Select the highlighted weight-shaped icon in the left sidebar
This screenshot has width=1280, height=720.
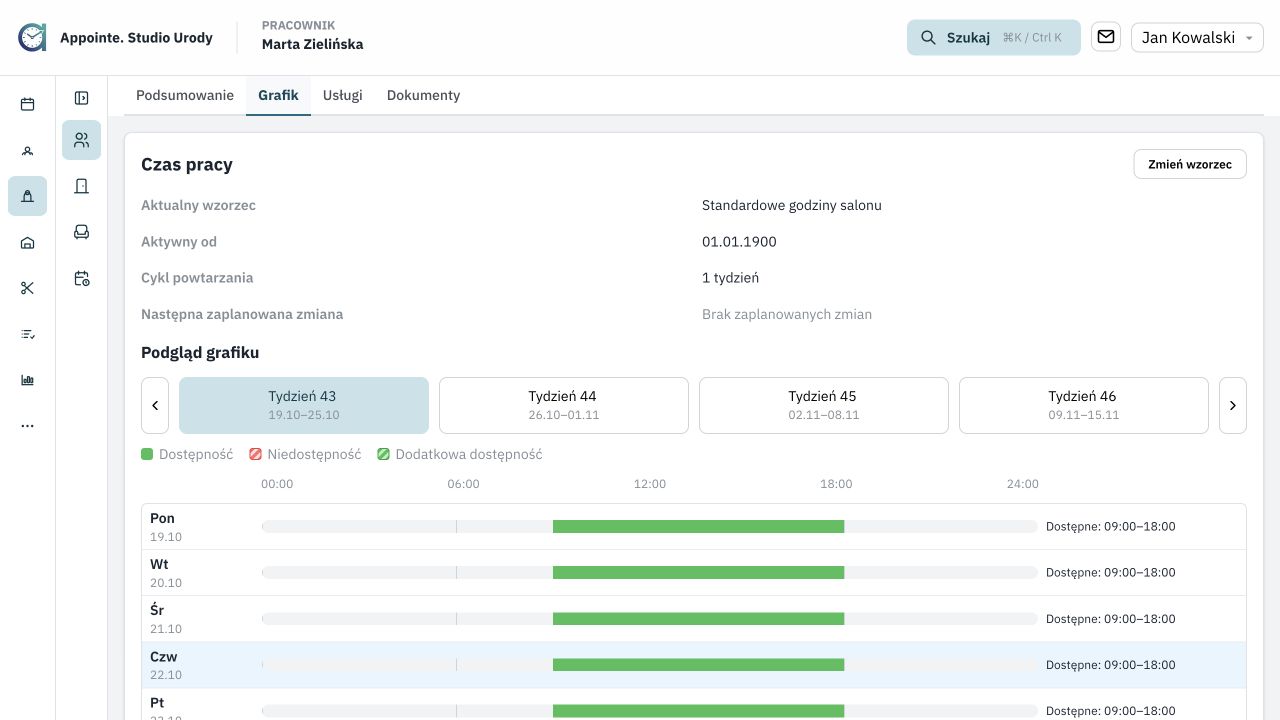pyautogui.click(x=27, y=196)
